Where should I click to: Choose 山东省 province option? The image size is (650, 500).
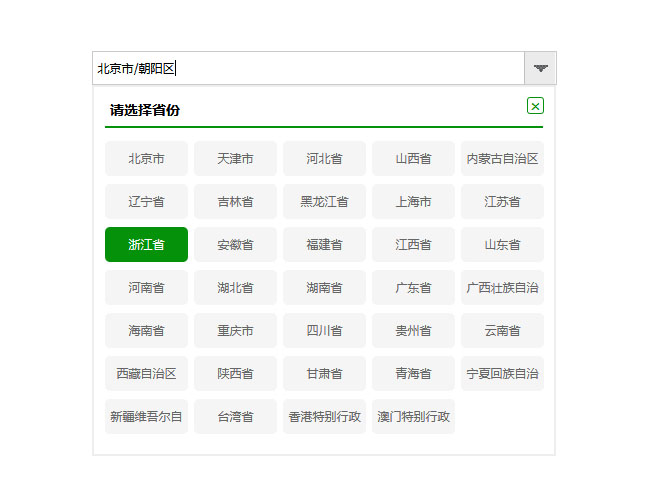tap(502, 244)
